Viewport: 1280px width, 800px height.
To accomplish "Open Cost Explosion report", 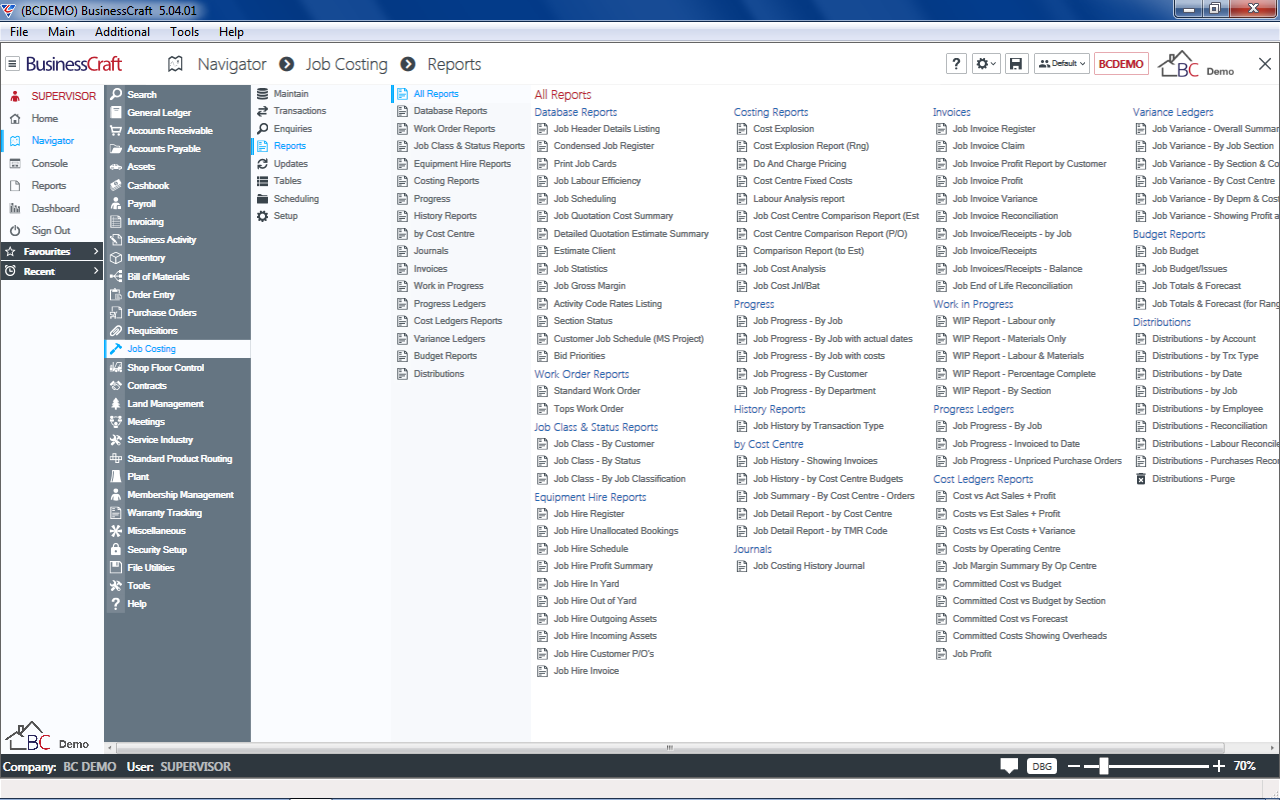I will [783, 129].
